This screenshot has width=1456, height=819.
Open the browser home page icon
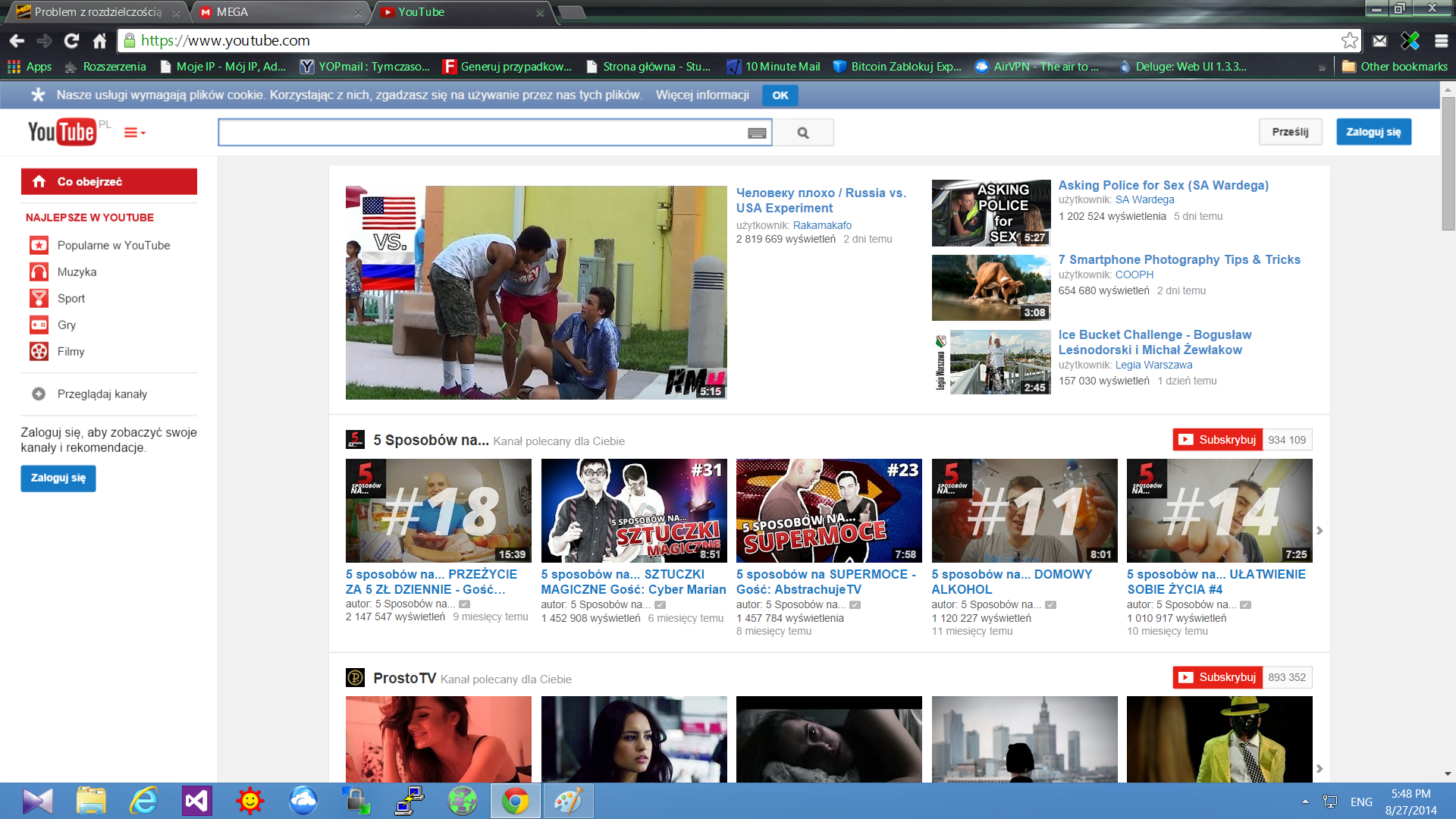99,41
